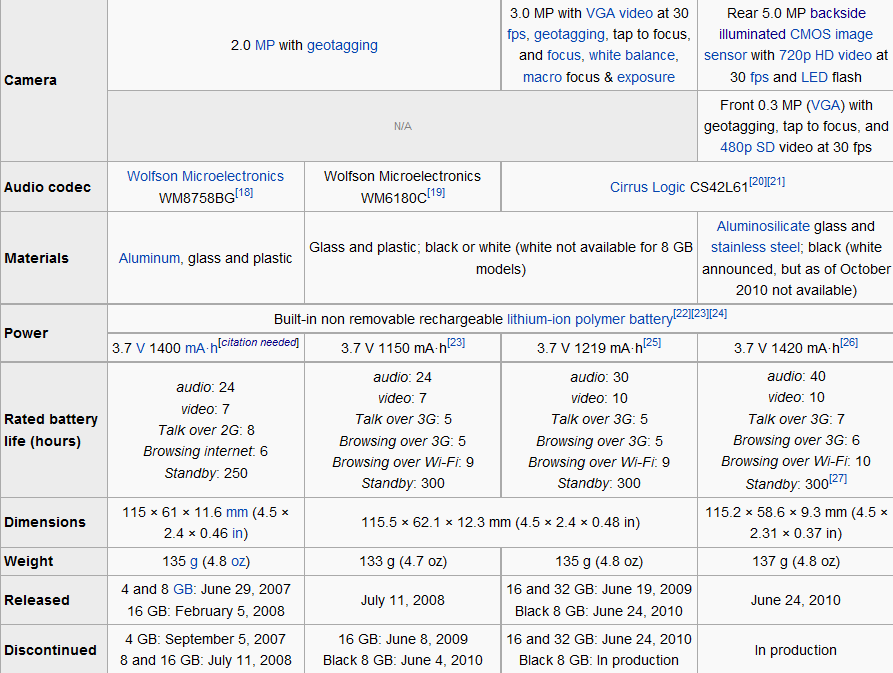Click the LED link in flash description
Image resolution: width=893 pixels, height=673 pixels.
pyautogui.click(x=814, y=77)
